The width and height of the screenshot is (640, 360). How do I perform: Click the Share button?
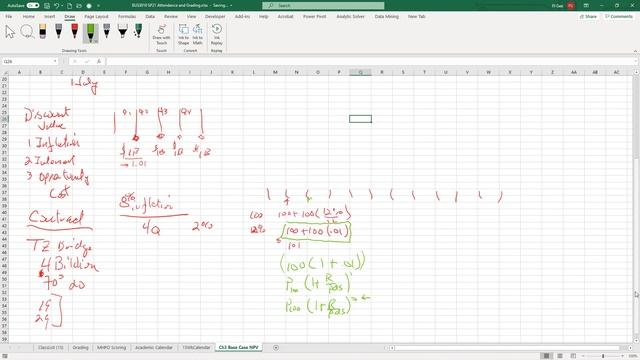coord(588,16)
